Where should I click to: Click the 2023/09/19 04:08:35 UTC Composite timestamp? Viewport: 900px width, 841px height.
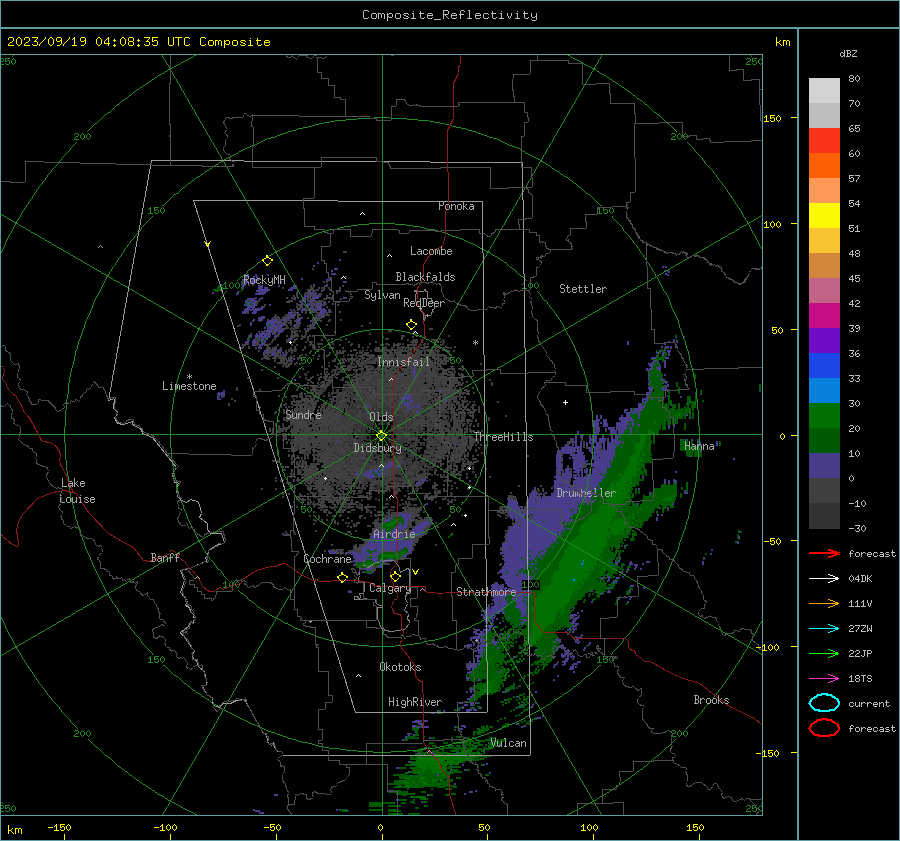138,41
